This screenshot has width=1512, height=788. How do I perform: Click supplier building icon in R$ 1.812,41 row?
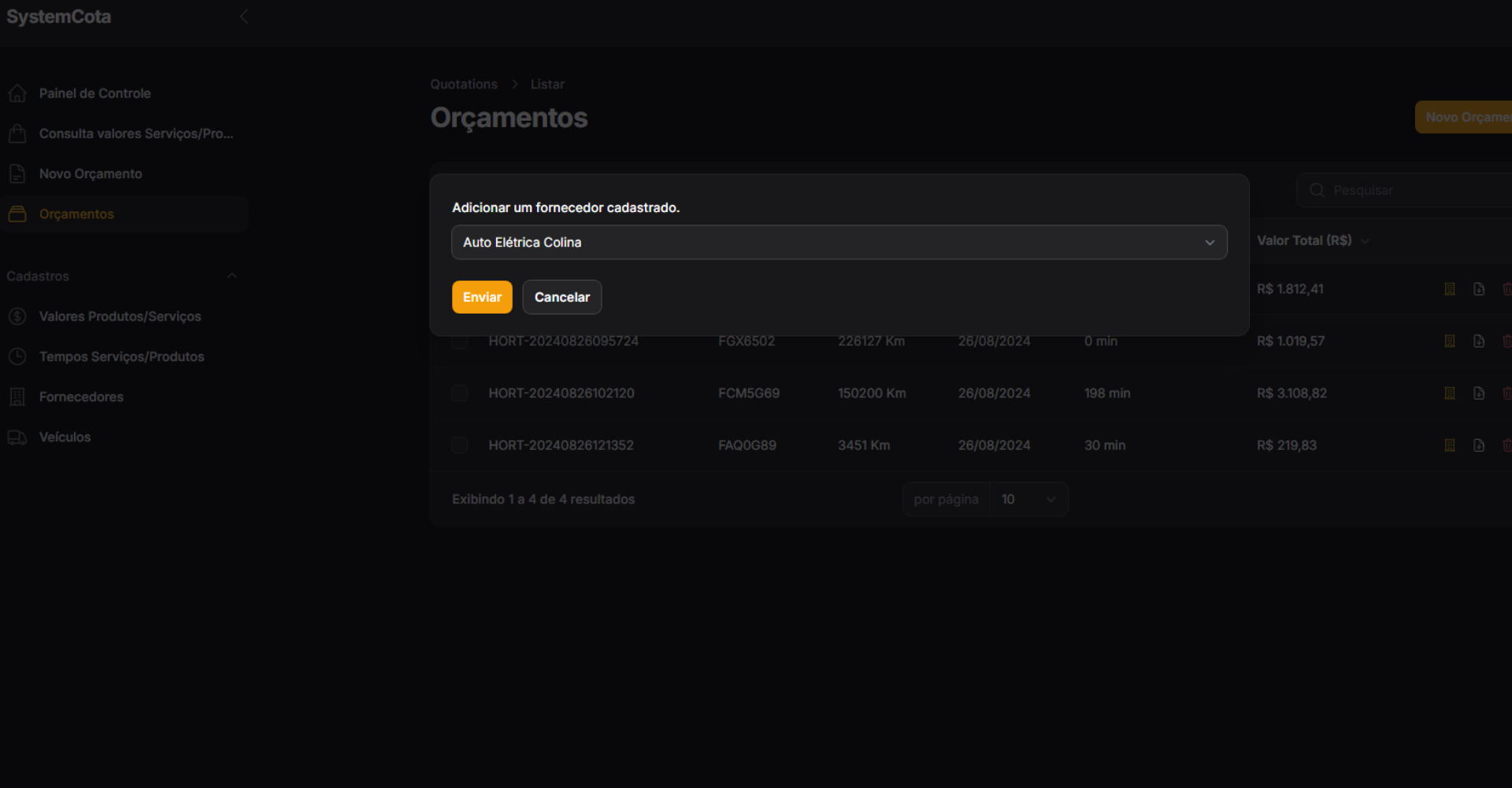point(1450,289)
